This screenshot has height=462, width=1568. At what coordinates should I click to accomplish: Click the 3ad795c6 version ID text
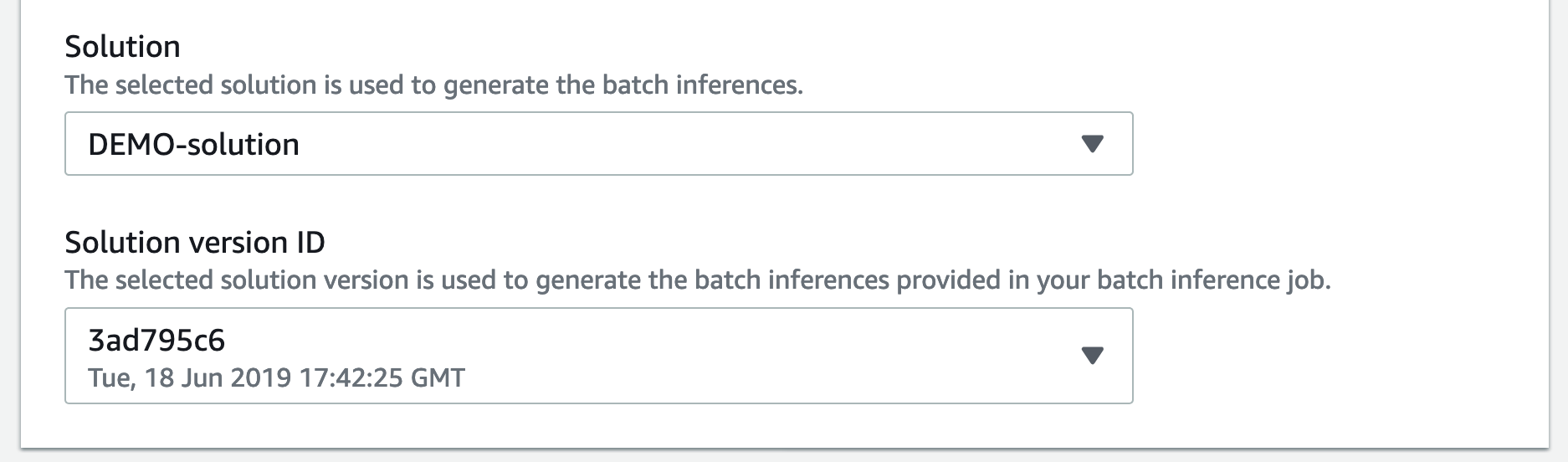tap(156, 341)
